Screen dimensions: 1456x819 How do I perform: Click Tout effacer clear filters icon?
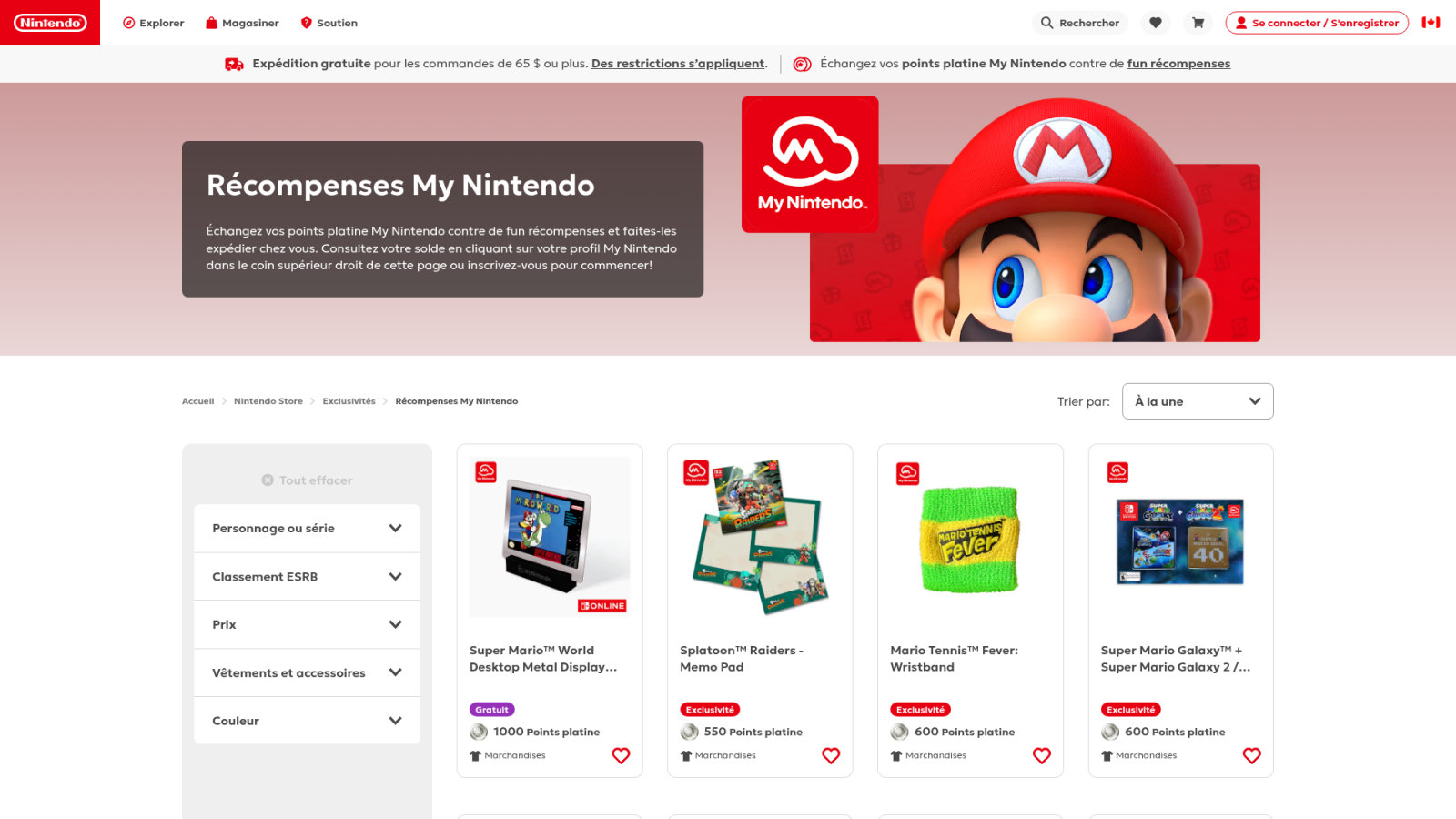268,480
